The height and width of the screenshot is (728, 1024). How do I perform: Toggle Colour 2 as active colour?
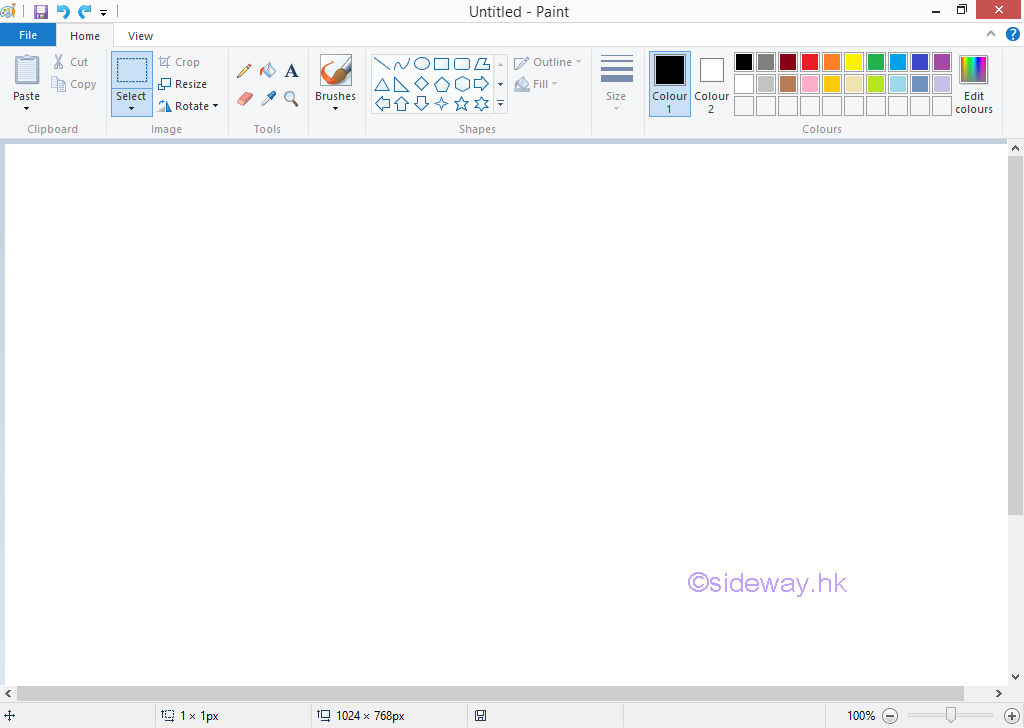point(711,83)
